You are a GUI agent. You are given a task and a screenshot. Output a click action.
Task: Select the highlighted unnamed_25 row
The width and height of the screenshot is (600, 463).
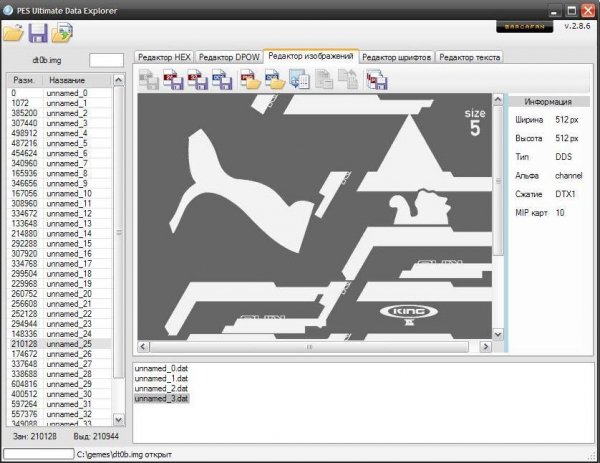click(60, 344)
